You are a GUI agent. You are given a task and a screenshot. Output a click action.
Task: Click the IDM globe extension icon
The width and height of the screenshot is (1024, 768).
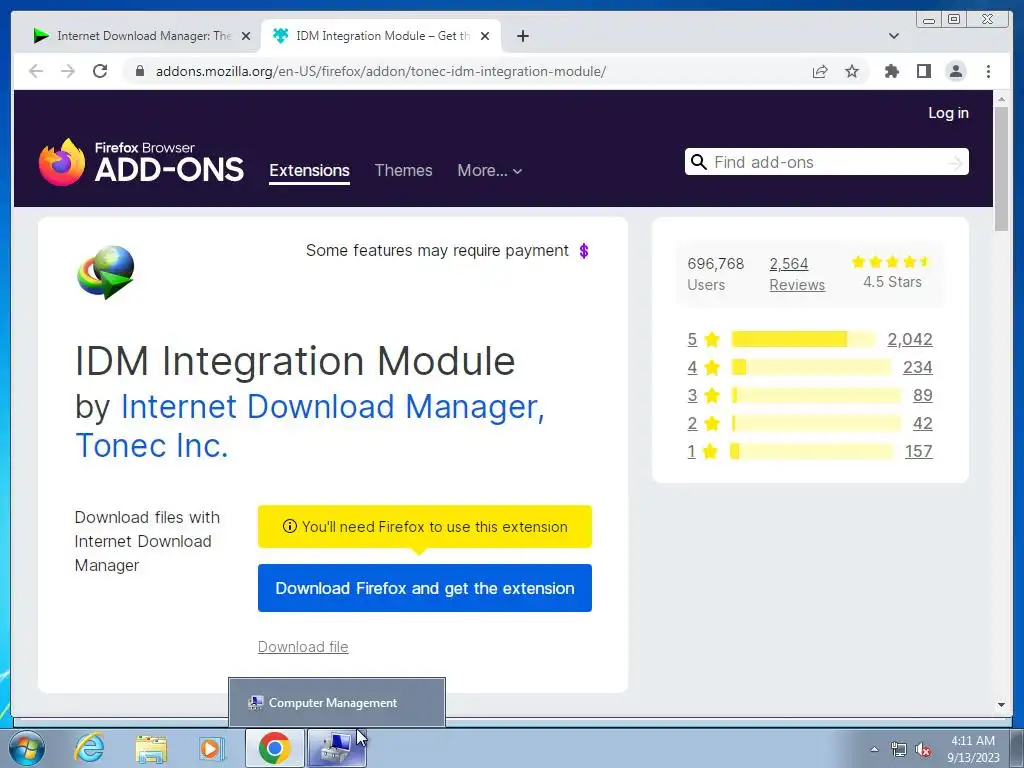pos(106,272)
